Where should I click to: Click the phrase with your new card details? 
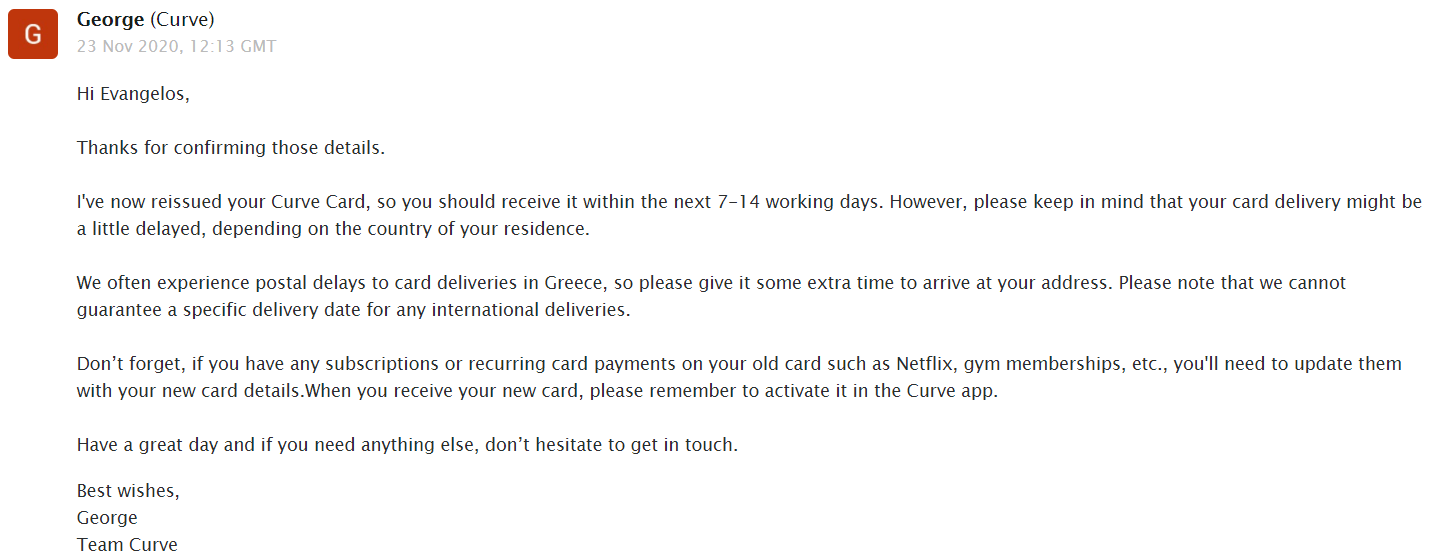coord(189,391)
